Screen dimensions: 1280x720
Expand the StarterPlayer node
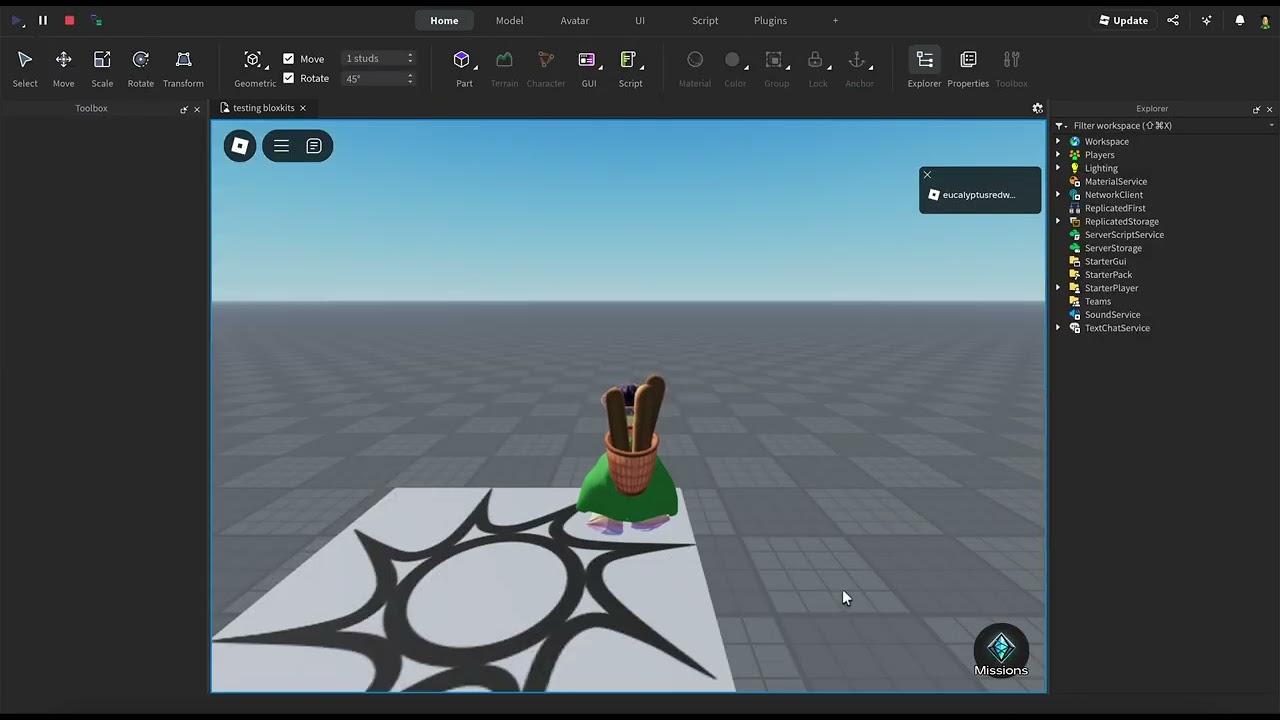[1058, 288]
